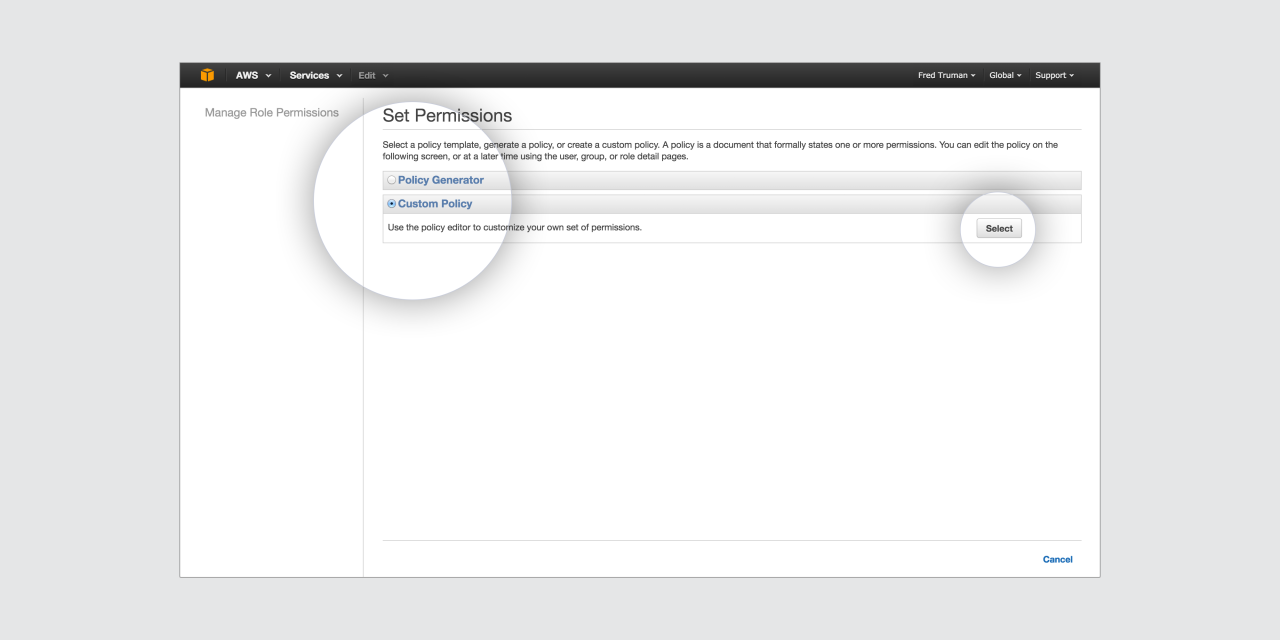Click the chevron arrow beside AWS

point(268,76)
